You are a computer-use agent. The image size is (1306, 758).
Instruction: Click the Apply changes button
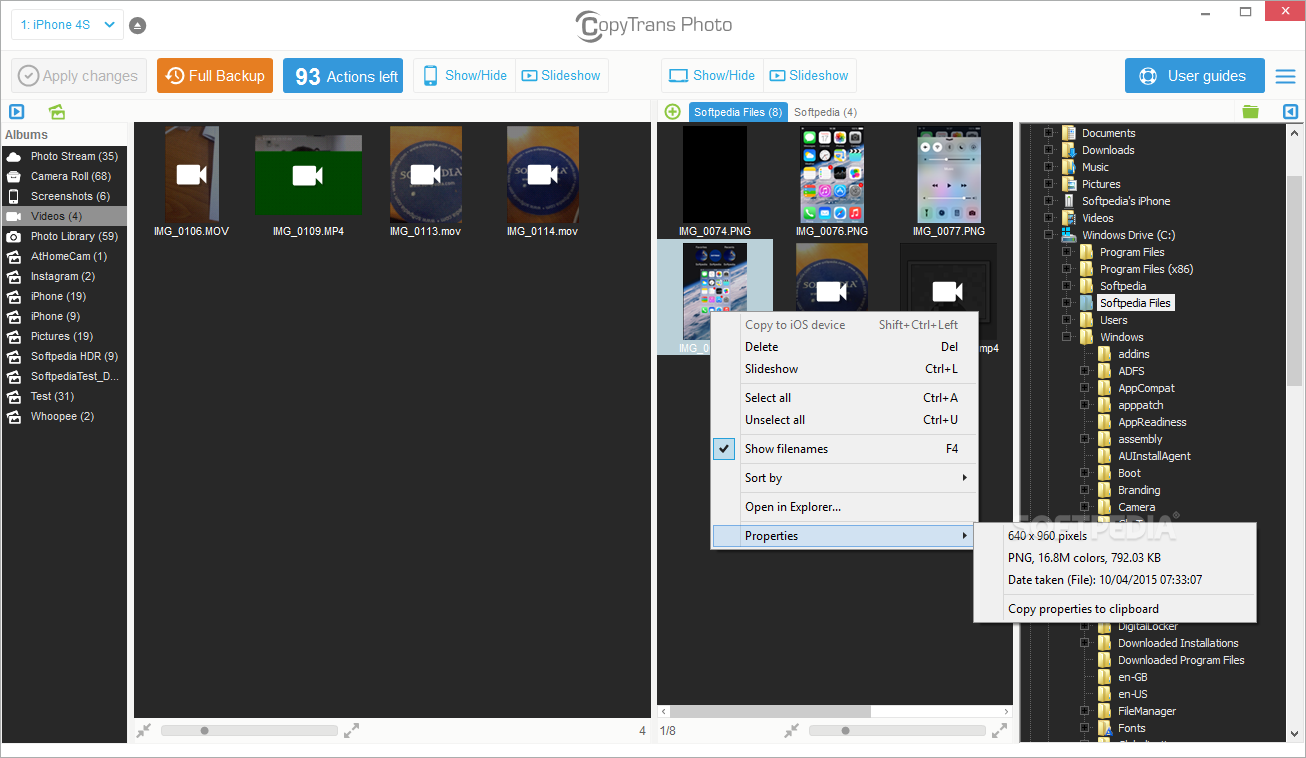[x=79, y=76]
